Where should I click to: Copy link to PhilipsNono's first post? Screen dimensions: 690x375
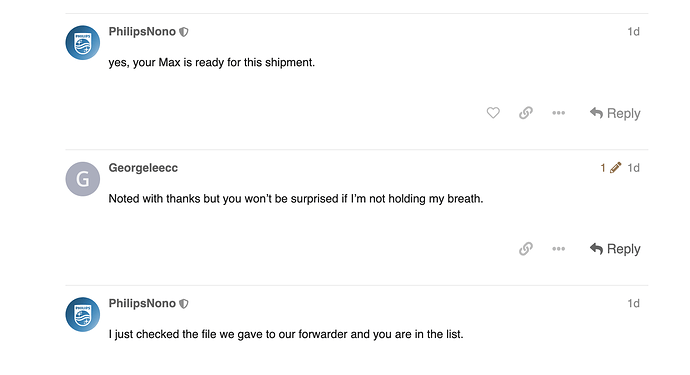(526, 113)
